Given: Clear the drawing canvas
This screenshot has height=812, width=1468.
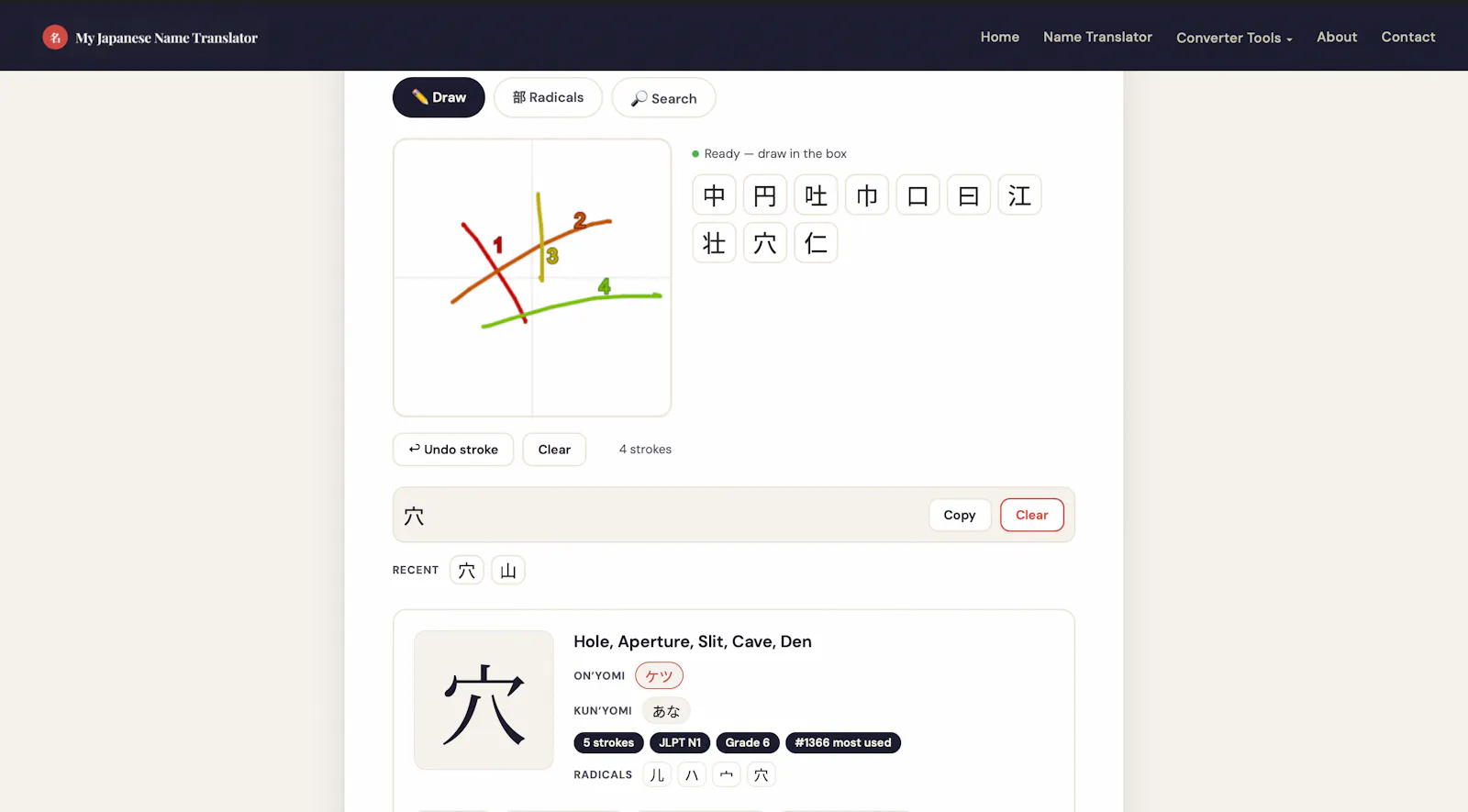Looking at the screenshot, I should (554, 450).
